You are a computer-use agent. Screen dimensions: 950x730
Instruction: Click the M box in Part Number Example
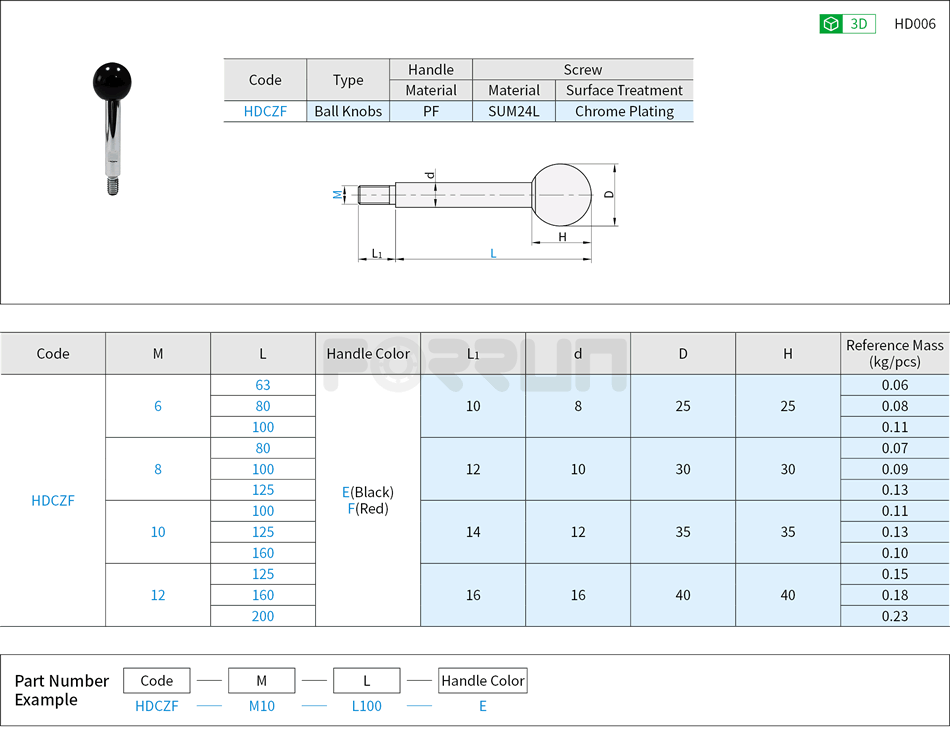[x=261, y=680]
